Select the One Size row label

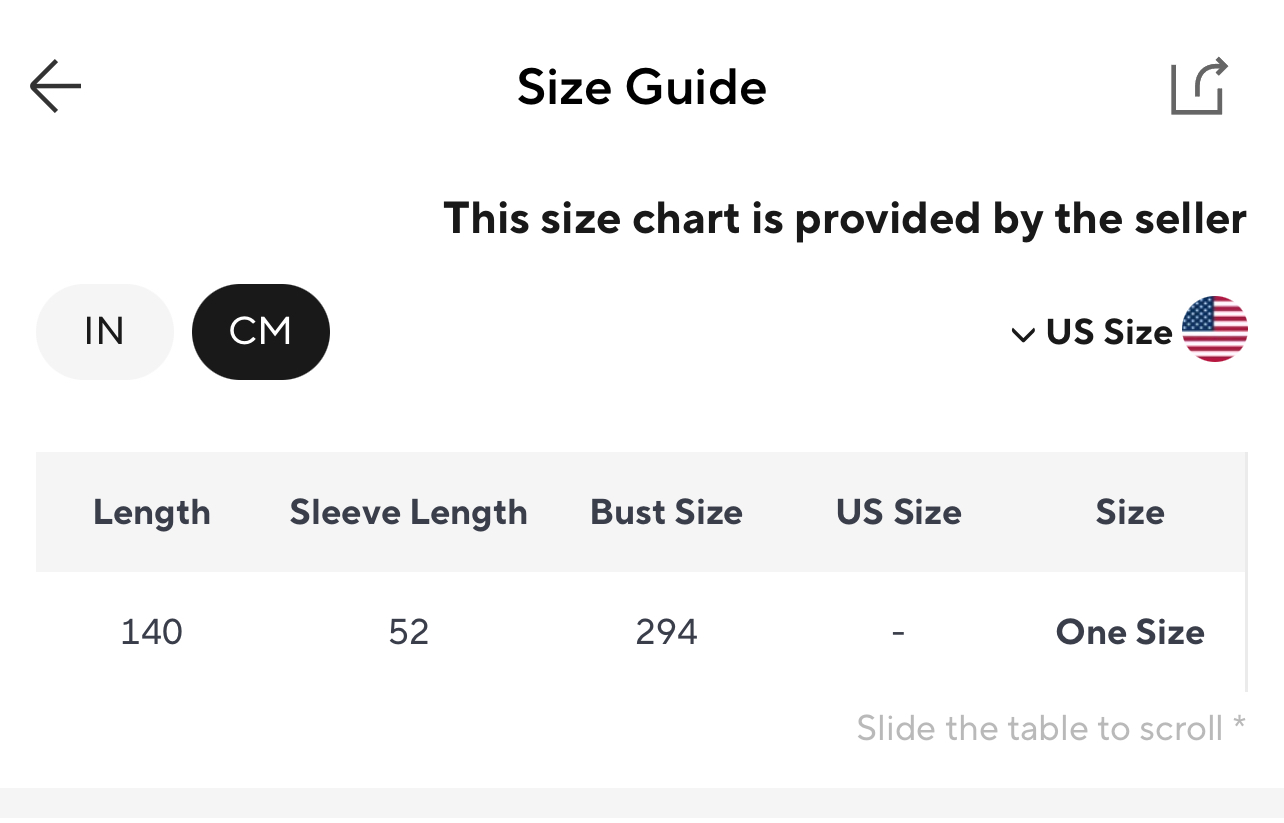tap(1130, 632)
